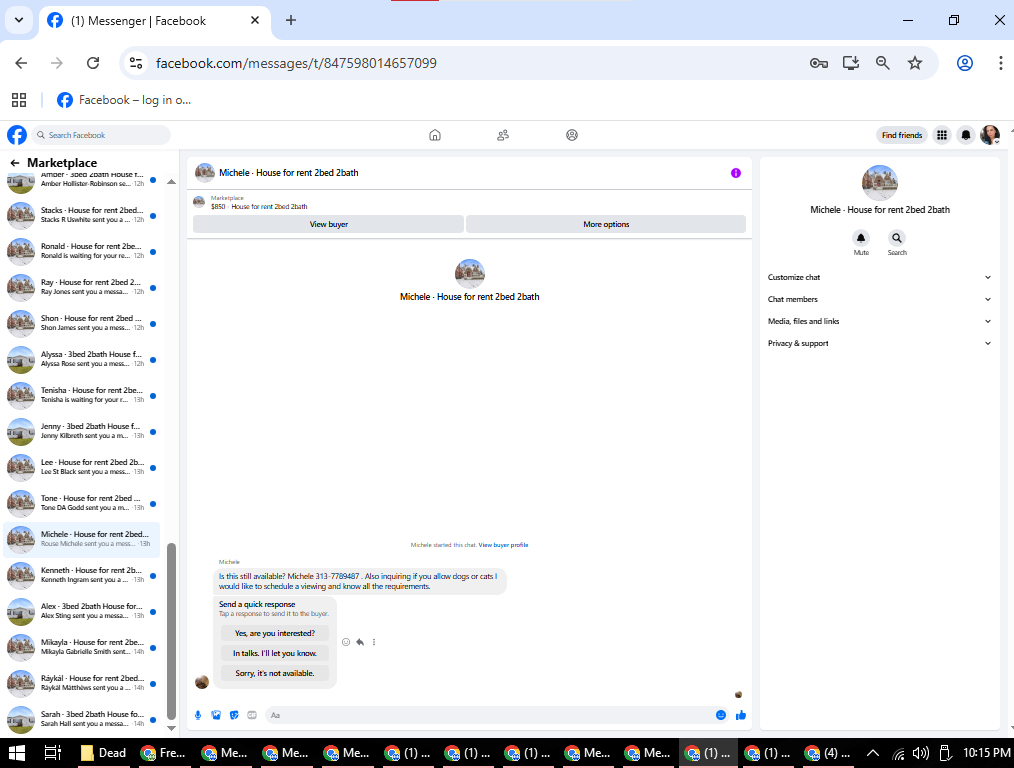Expand Chat members section

879,299
